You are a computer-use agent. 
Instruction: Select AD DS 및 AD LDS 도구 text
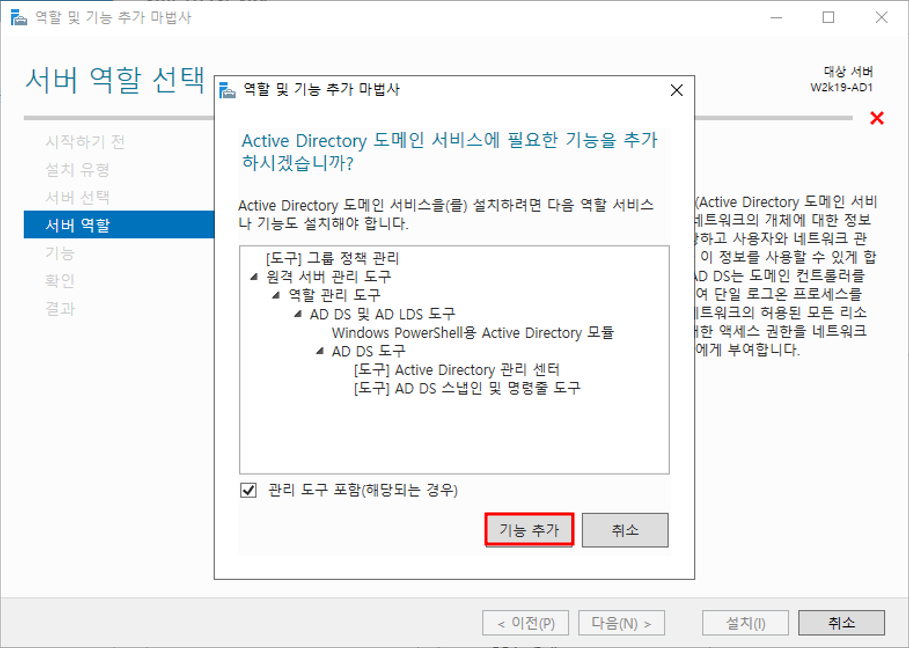point(383,314)
